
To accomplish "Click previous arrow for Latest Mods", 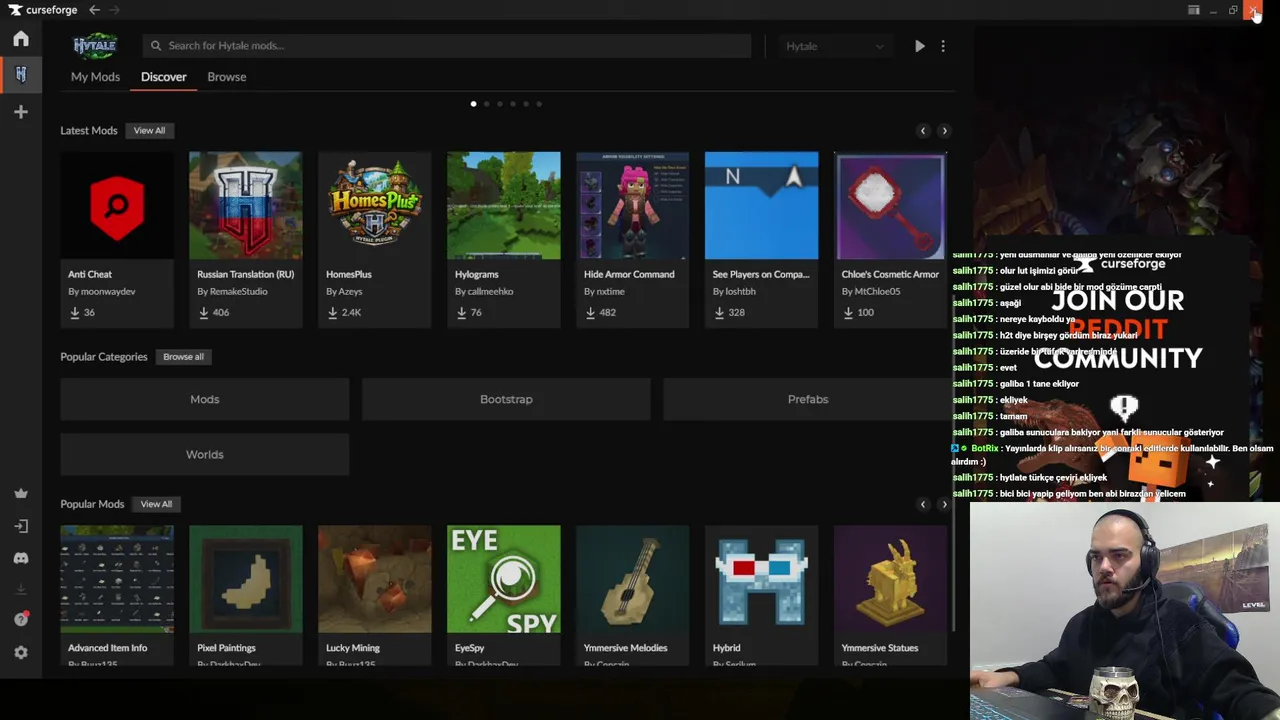I will coord(923,131).
